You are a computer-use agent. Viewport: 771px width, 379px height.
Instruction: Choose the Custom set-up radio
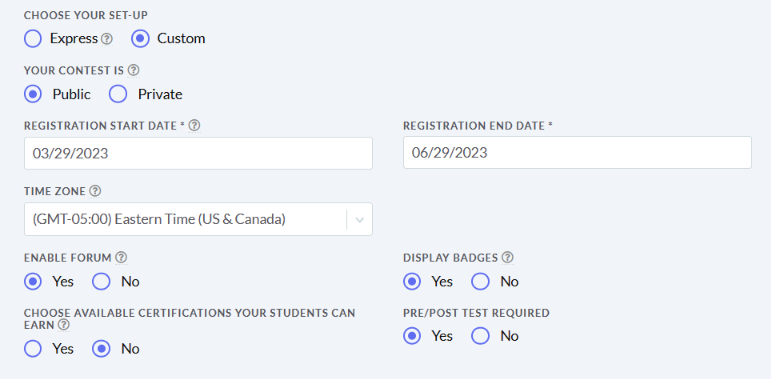(140, 38)
